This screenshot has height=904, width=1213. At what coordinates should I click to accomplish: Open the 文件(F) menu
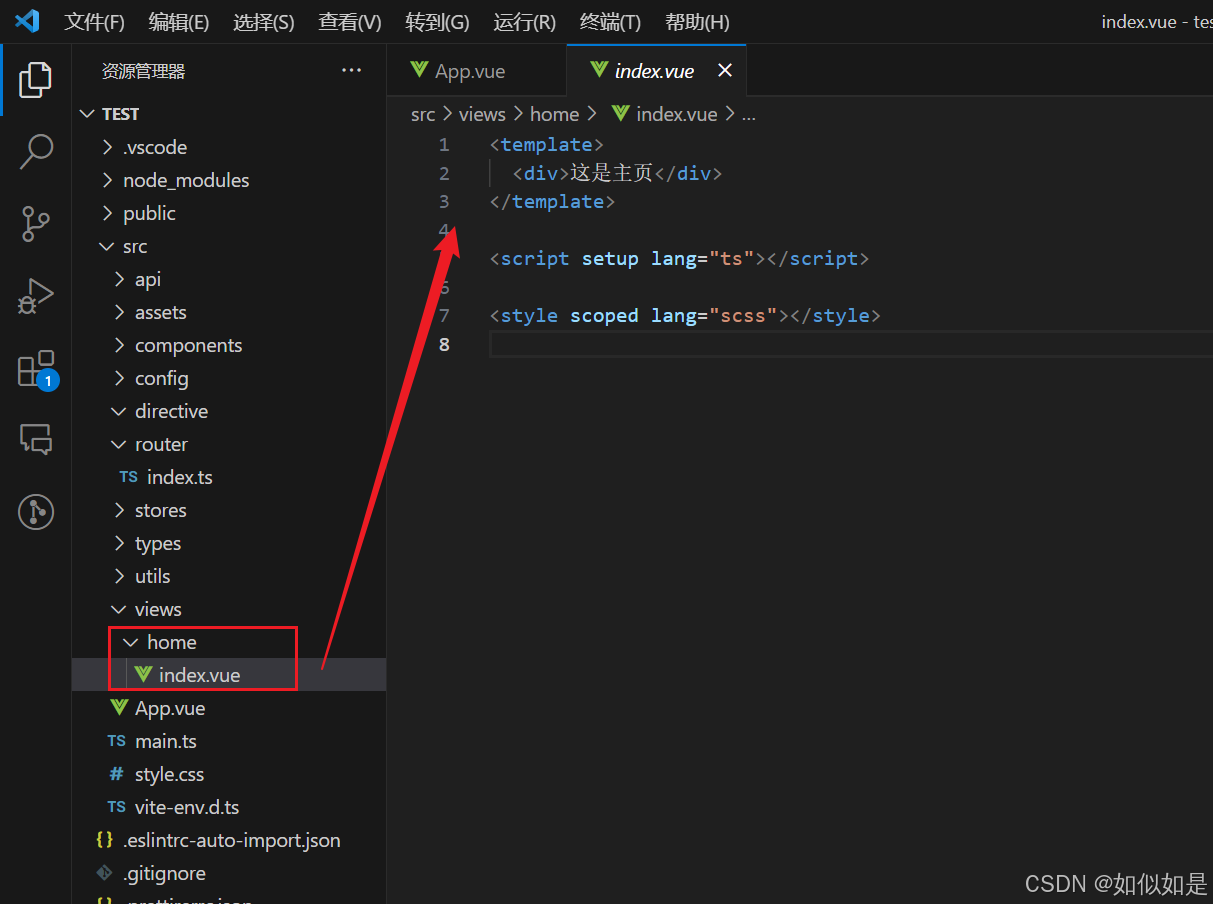95,22
